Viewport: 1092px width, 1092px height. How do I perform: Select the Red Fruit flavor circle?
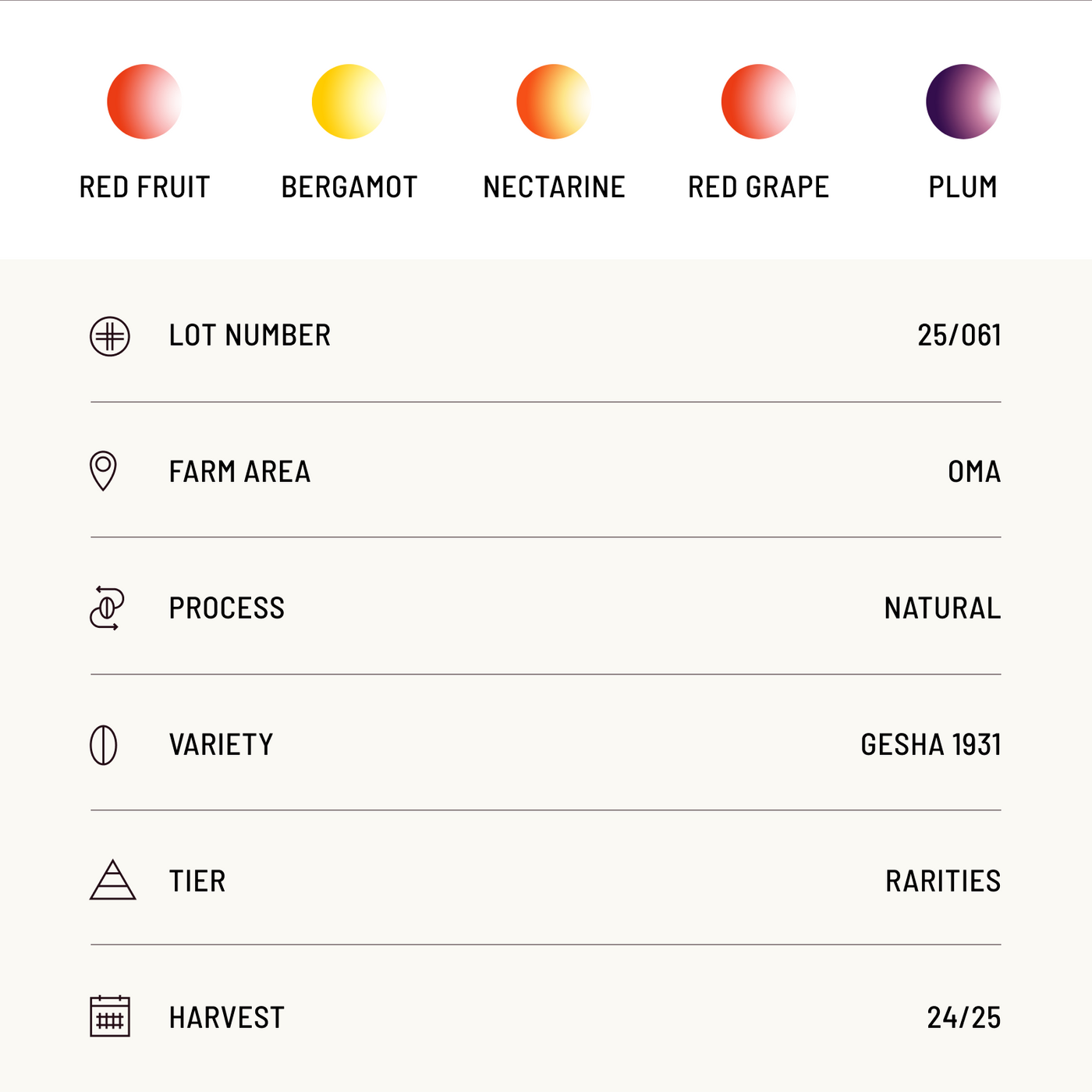point(144,101)
